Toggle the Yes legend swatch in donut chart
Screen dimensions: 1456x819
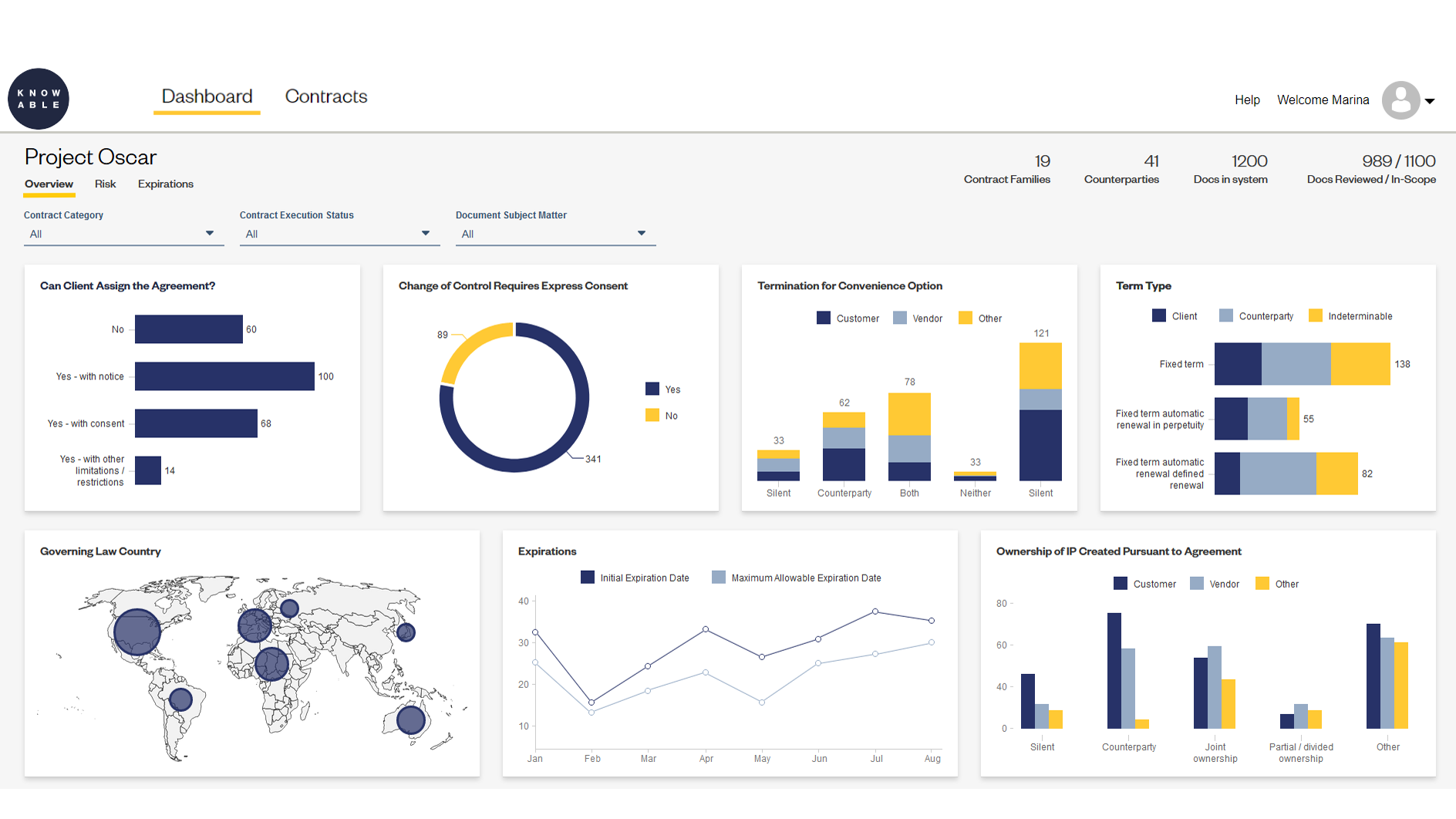(652, 389)
